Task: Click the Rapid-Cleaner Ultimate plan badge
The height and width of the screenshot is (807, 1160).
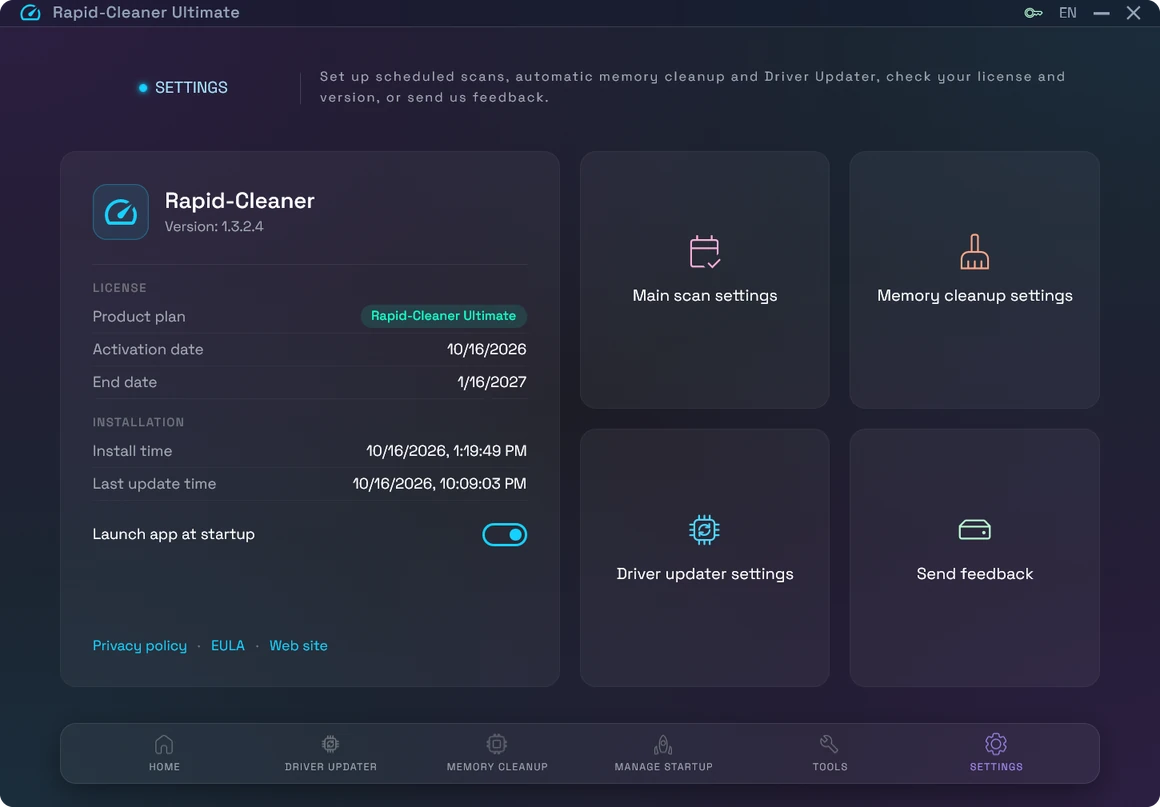Action: coord(443,316)
